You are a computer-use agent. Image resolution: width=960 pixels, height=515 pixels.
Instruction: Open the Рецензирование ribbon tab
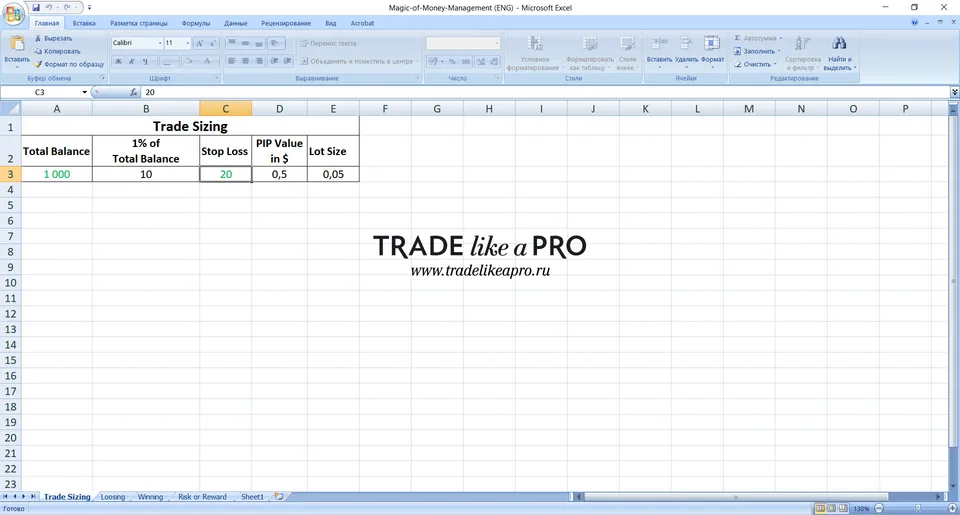286,23
